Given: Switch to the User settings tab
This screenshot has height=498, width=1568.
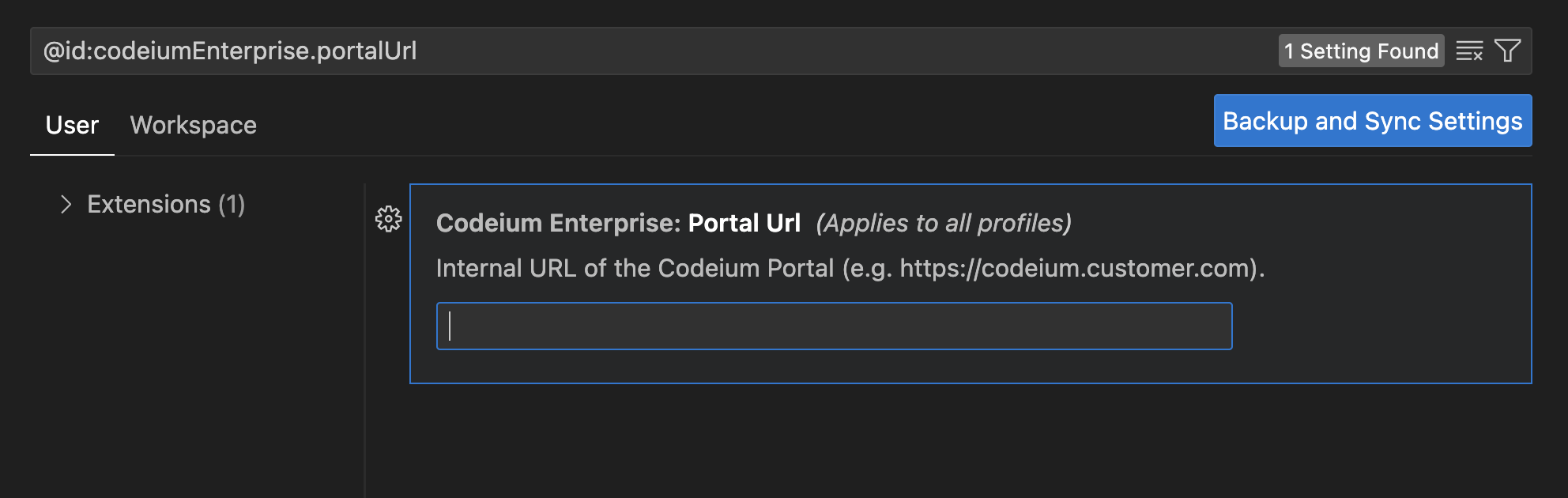Looking at the screenshot, I should (x=72, y=125).
